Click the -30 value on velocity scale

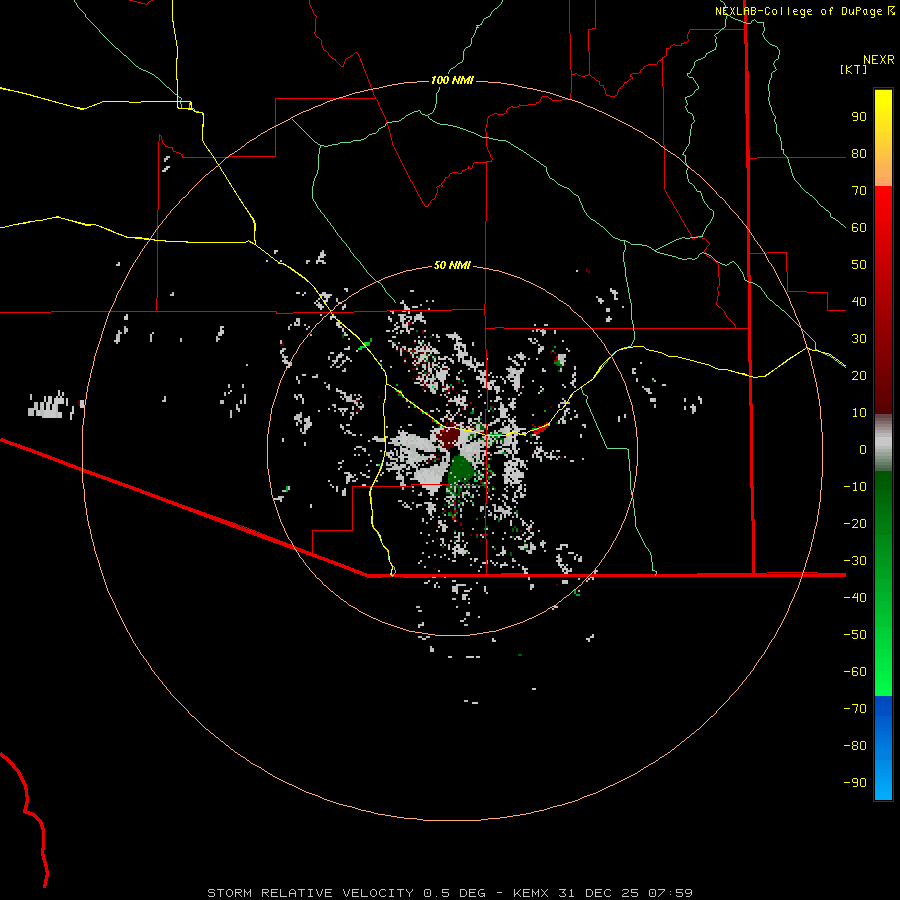click(855, 561)
